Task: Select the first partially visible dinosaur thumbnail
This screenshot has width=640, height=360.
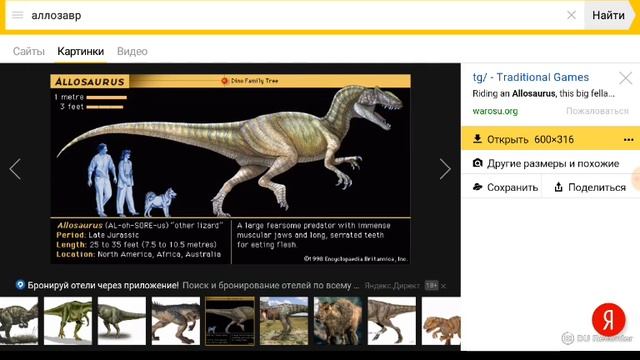Action: [x=19, y=321]
